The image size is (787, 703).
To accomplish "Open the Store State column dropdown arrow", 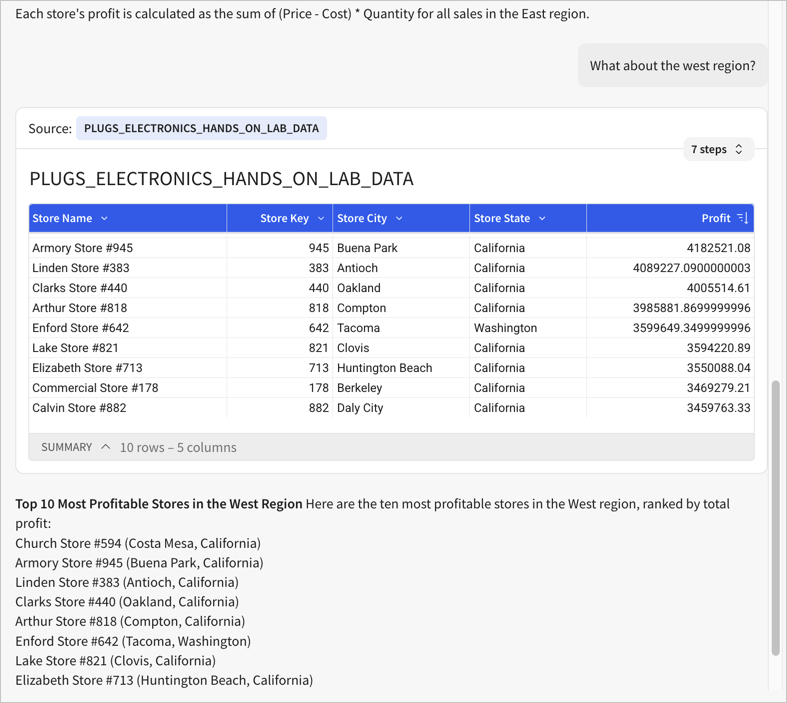I will click(x=542, y=218).
